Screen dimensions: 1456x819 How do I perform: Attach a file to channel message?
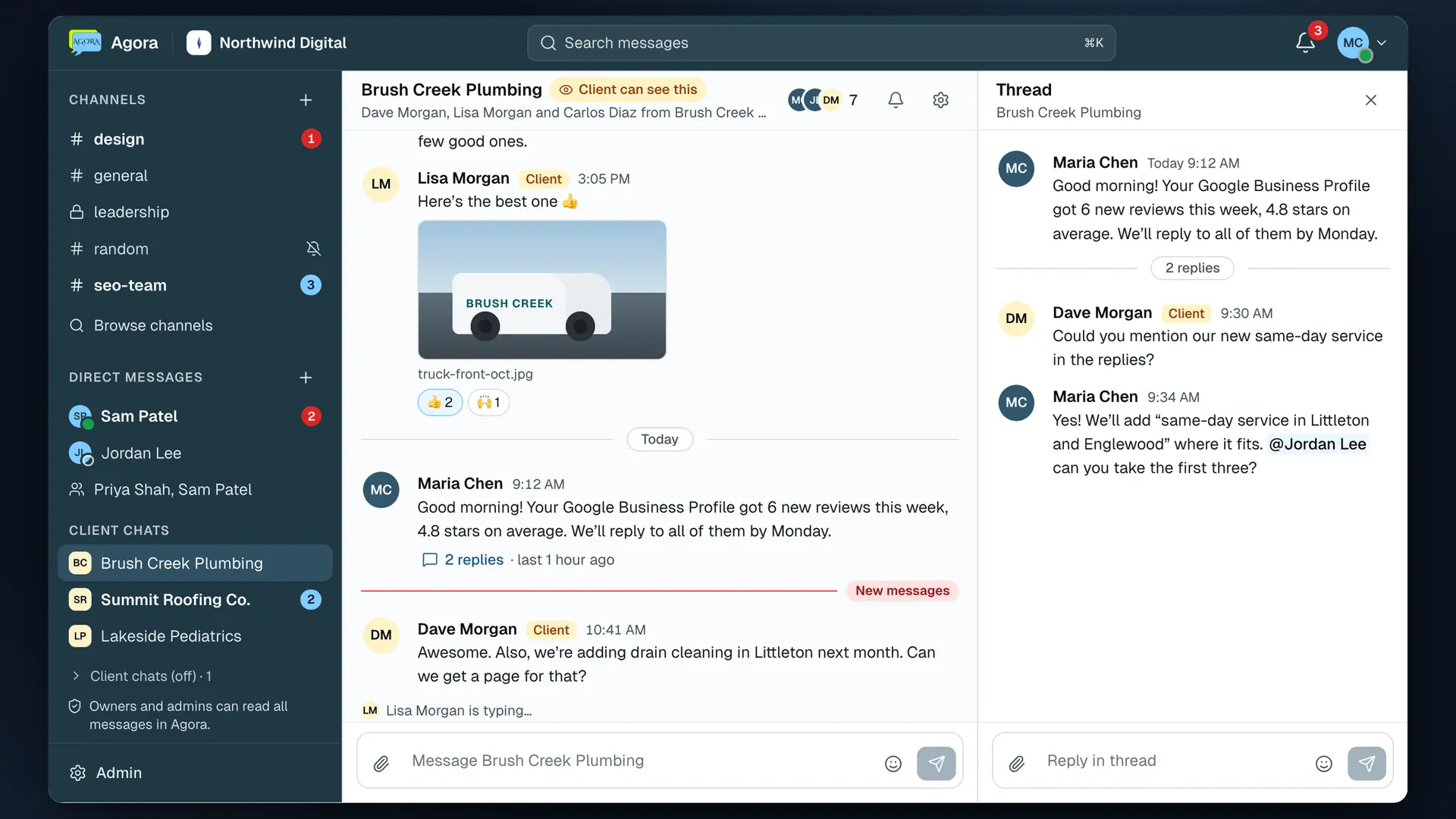point(381,764)
